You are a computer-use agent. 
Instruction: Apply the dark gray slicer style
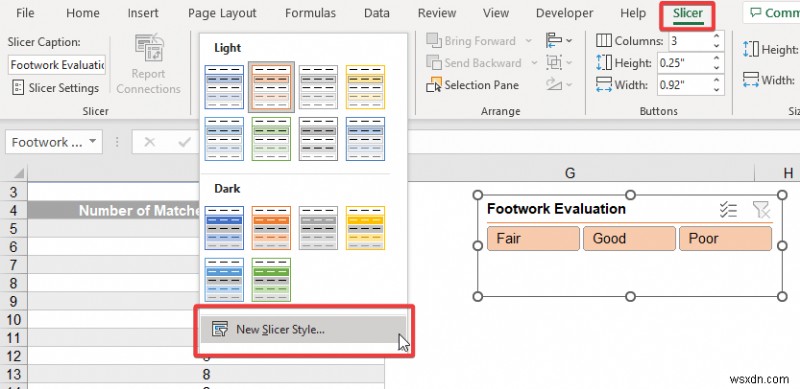318,228
